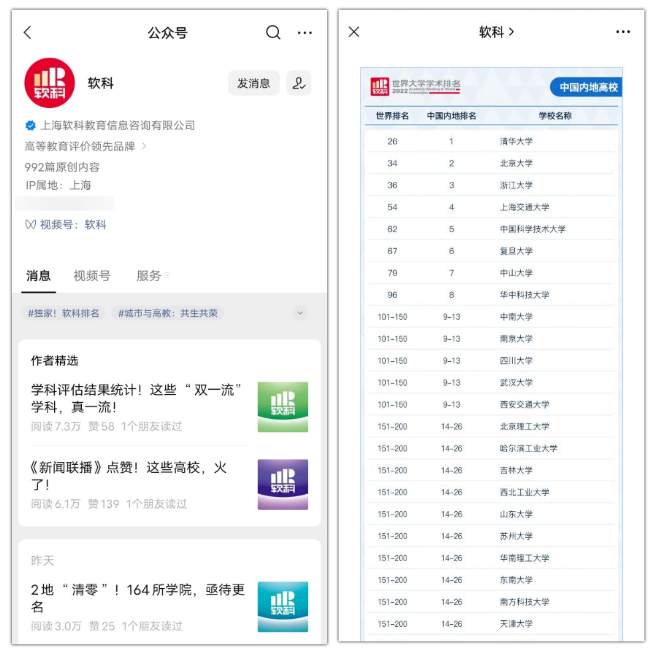Viewport: 659px width, 650px height.
Task: Open the more options menu on 公众号 page
Action: click(x=305, y=32)
